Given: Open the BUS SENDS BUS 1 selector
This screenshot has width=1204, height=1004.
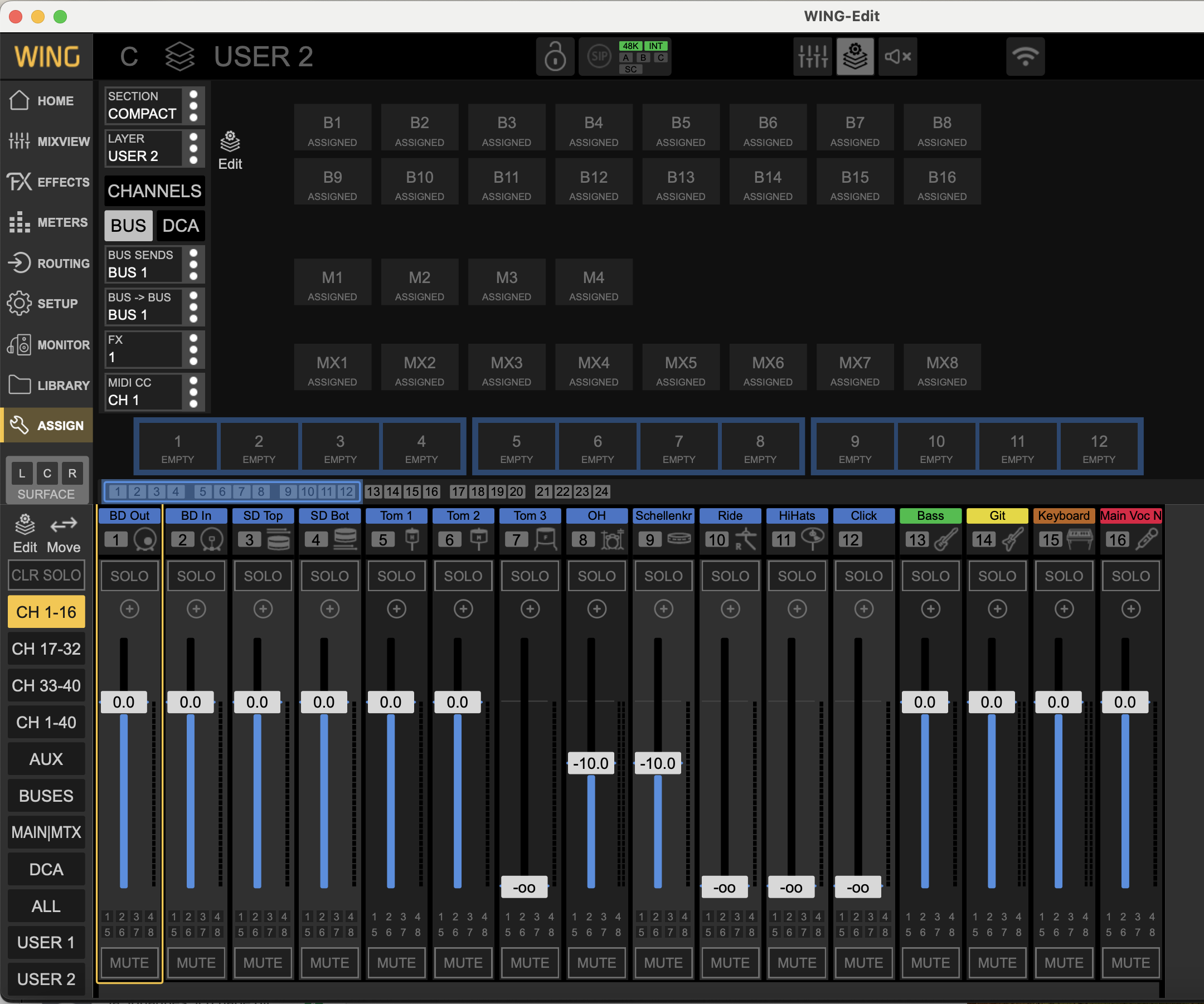Looking at the screenshot, I should (154, 264).
